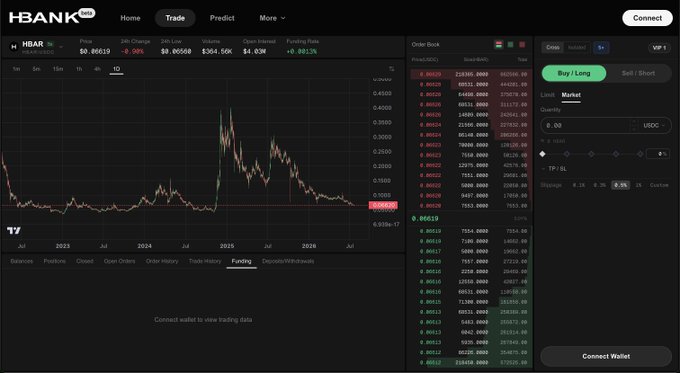The width and height of the screenshot is (680, 373).
Task: Set slippage to 1%
Action: (x=638, y=185)
